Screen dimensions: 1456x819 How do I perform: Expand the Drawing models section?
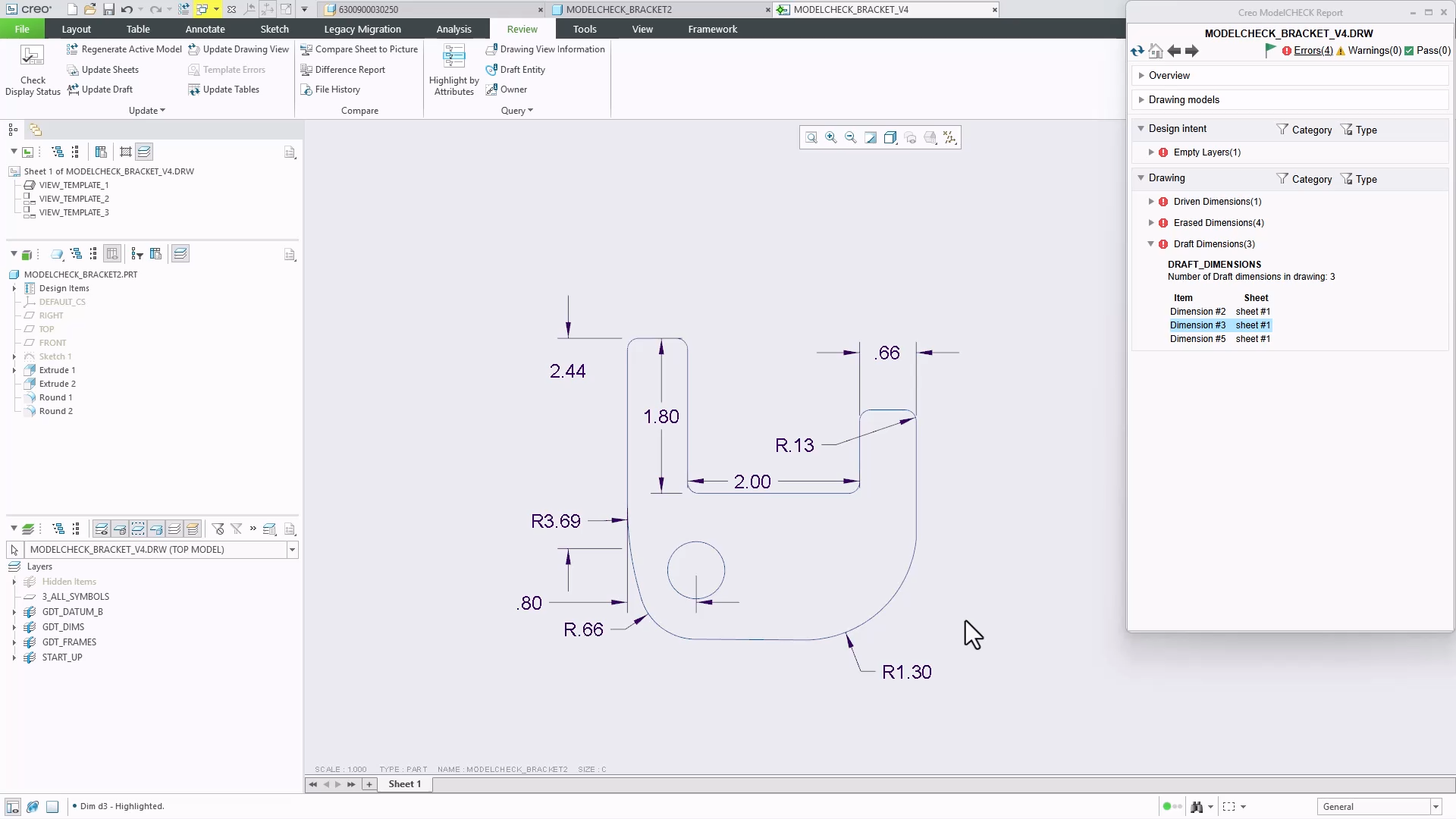[1141, 100]
